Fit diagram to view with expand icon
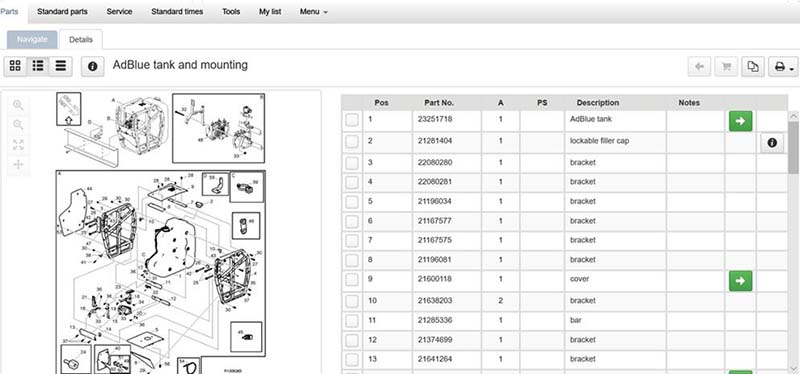The width and height of the screenshot is (800, 374). [x=18, y=144]
